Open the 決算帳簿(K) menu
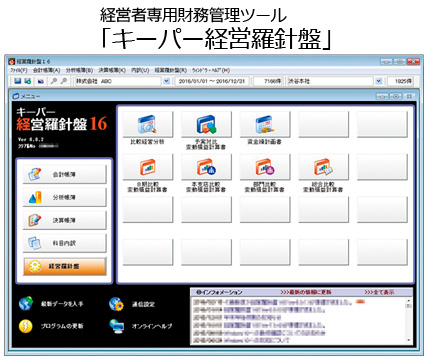 coord(112,70)
